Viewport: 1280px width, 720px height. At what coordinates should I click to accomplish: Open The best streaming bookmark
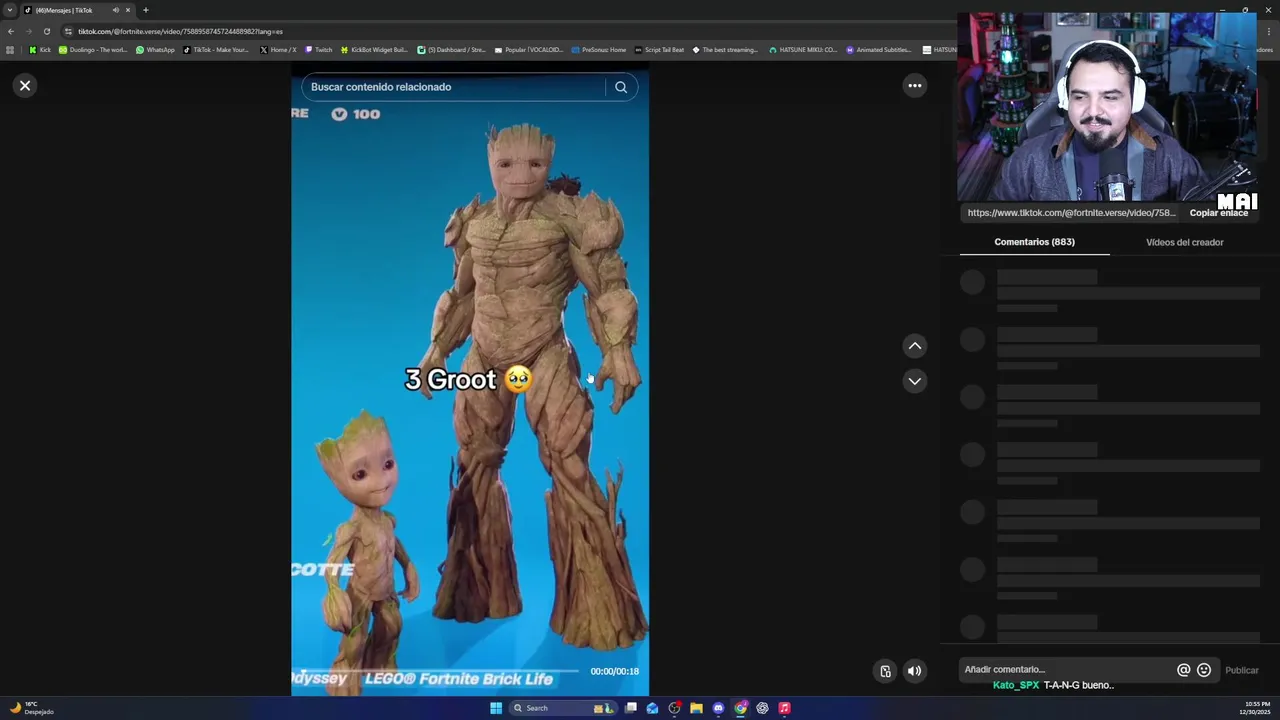tap(725, 50)
